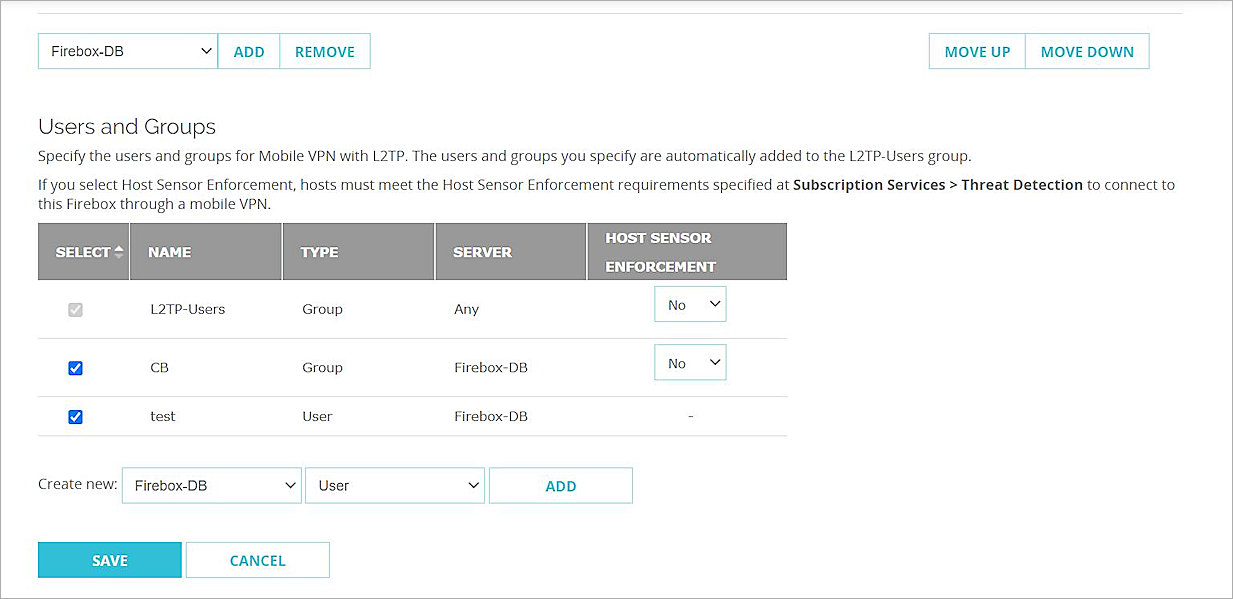Open the Create new type dropdown showing User
This screenshot has width=1233, height=599.
[x=395, y=485]
